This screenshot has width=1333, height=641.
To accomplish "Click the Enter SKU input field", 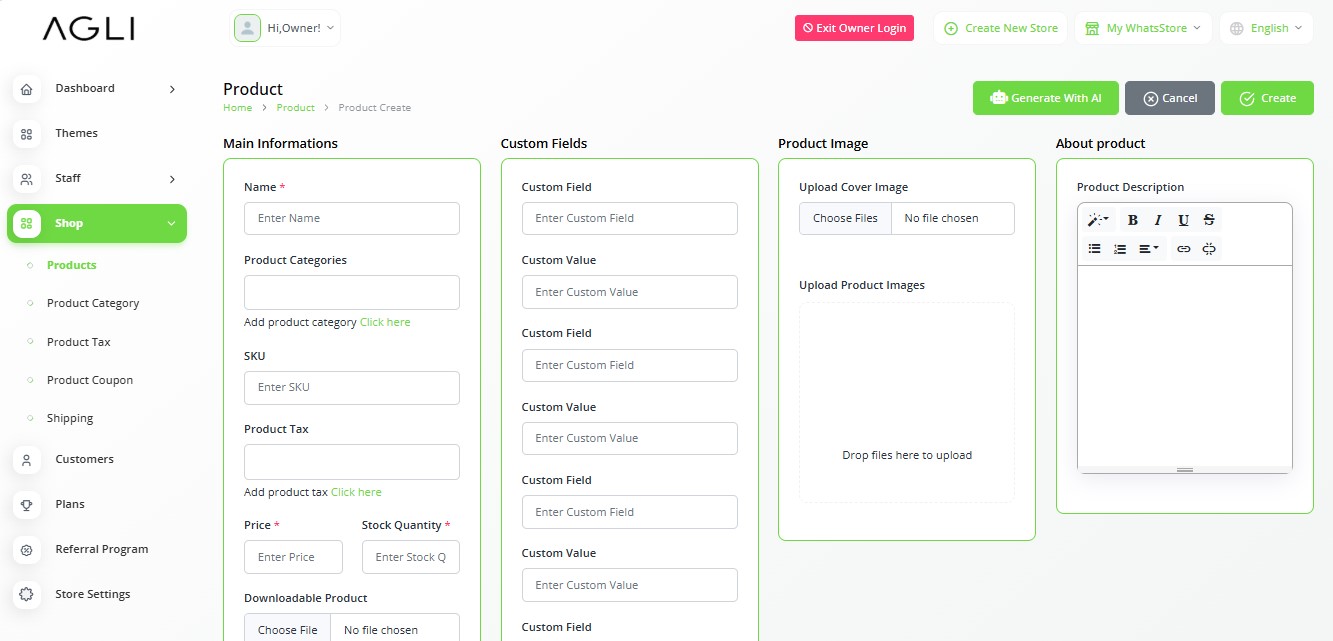I will pyautogui.click(x=351, y=387).
